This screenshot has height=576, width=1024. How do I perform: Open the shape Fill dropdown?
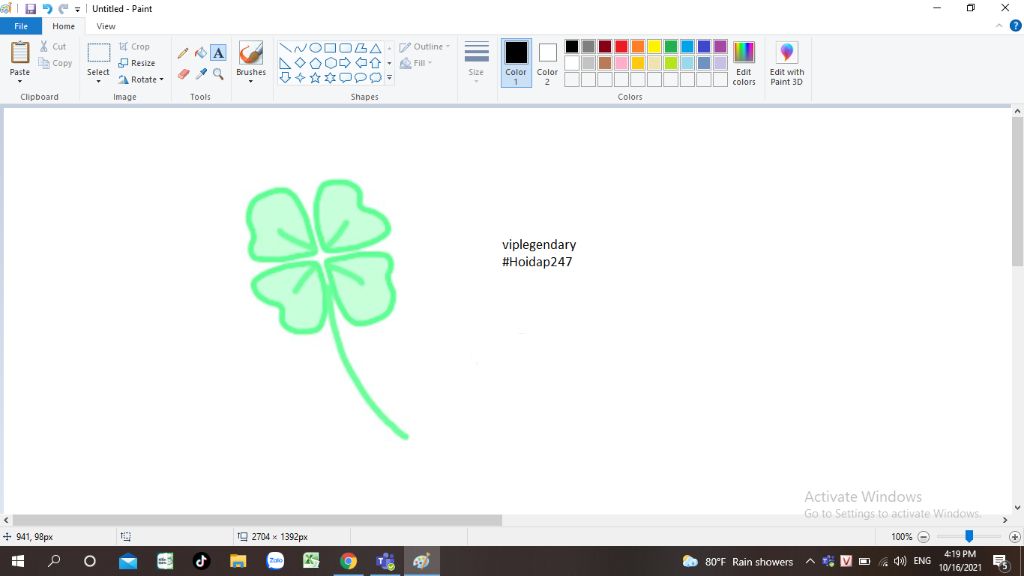[x=416, y=63]
